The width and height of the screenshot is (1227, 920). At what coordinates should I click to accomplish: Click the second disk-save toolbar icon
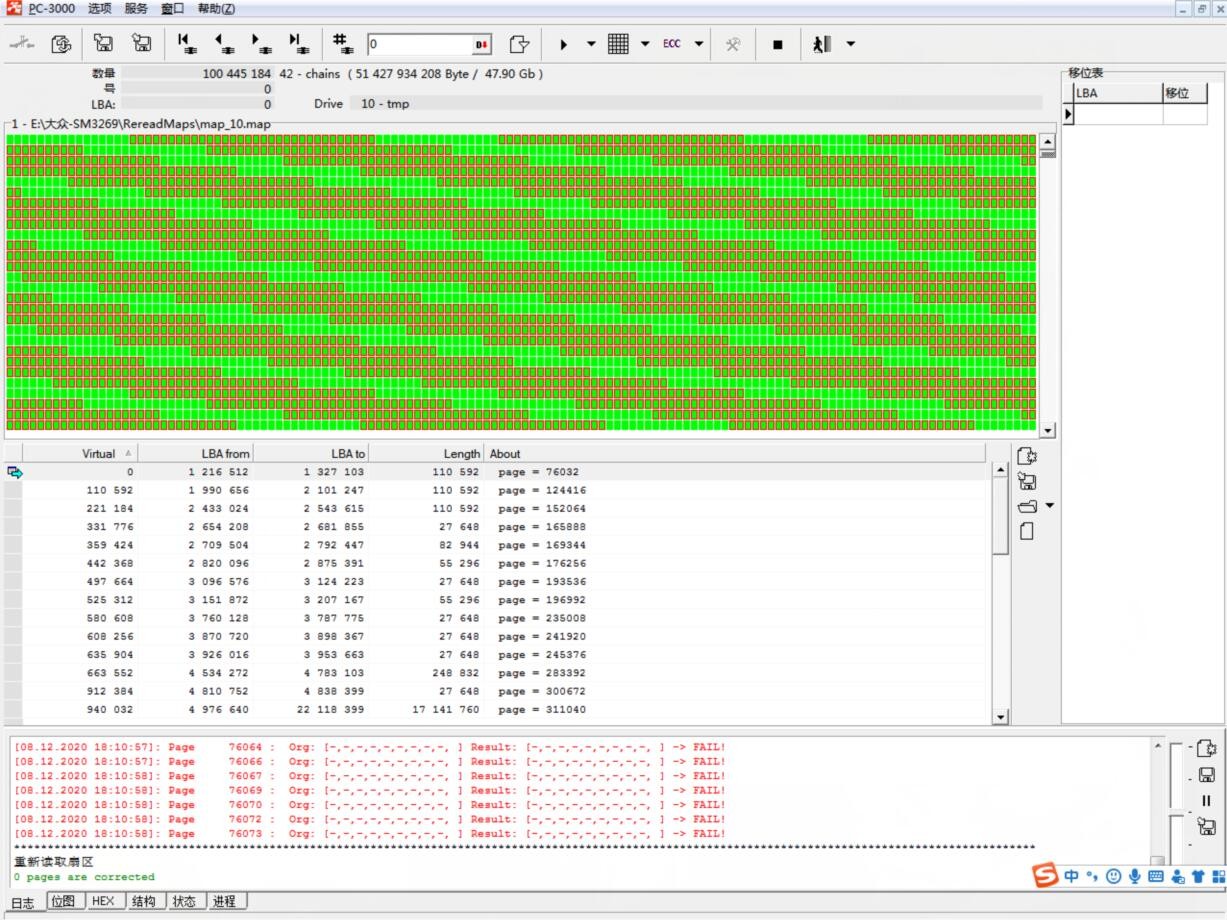click(142, 43)
